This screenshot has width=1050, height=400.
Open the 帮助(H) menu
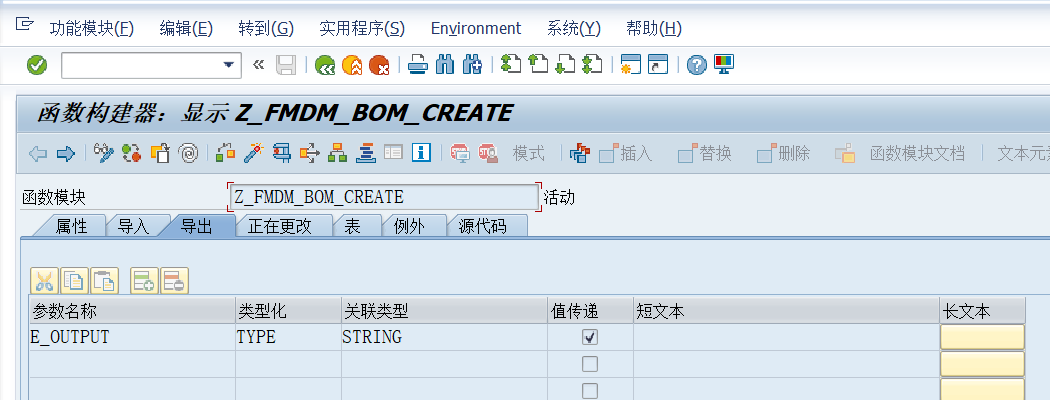[x=654, y=28]
